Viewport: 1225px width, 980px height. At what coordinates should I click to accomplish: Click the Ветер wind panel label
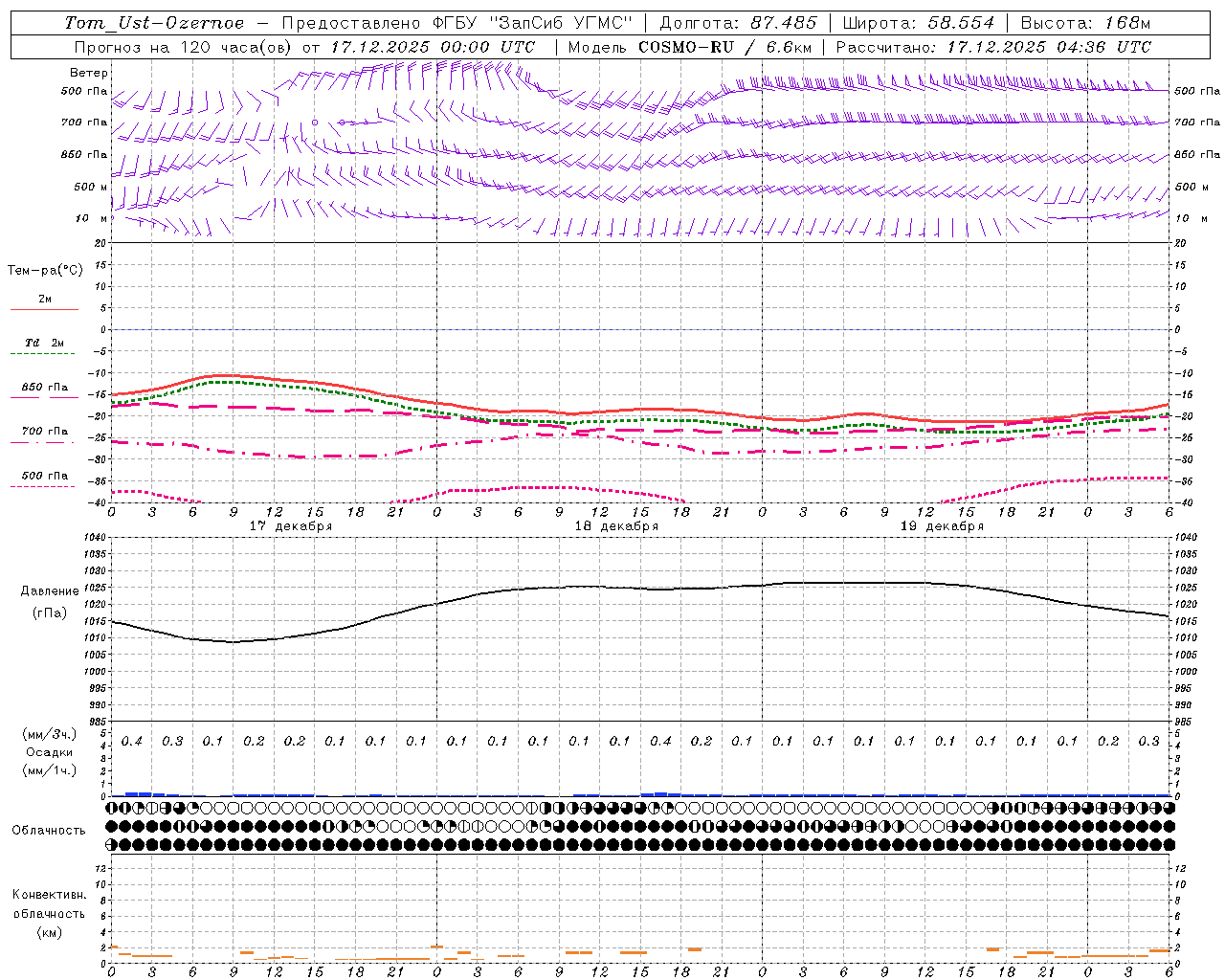(x=89, y=73)
